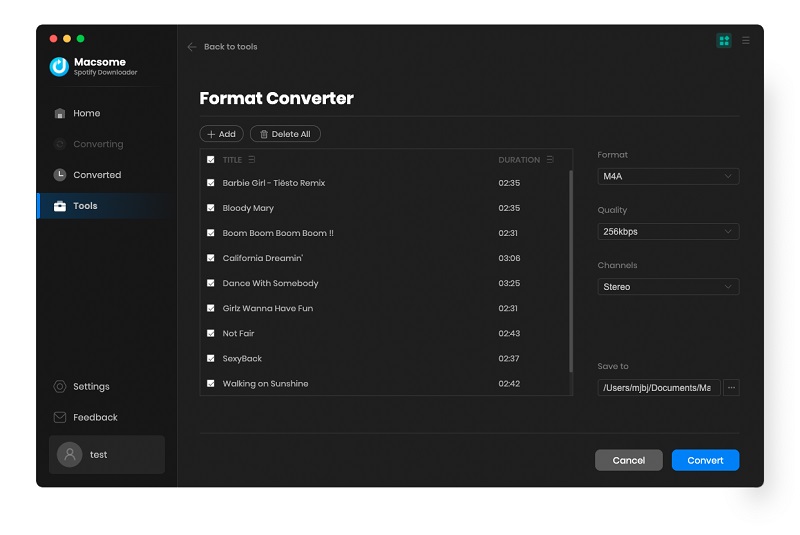Click the user avatar icon for test
800x535 pixels.
[x=70, y=454]
